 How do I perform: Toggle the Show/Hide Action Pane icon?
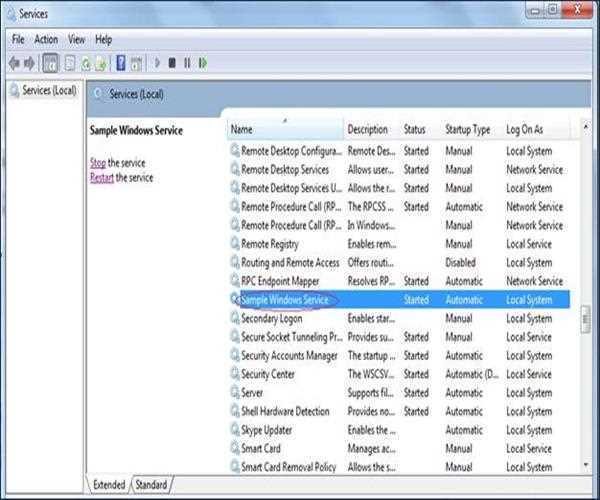[136, 64]
